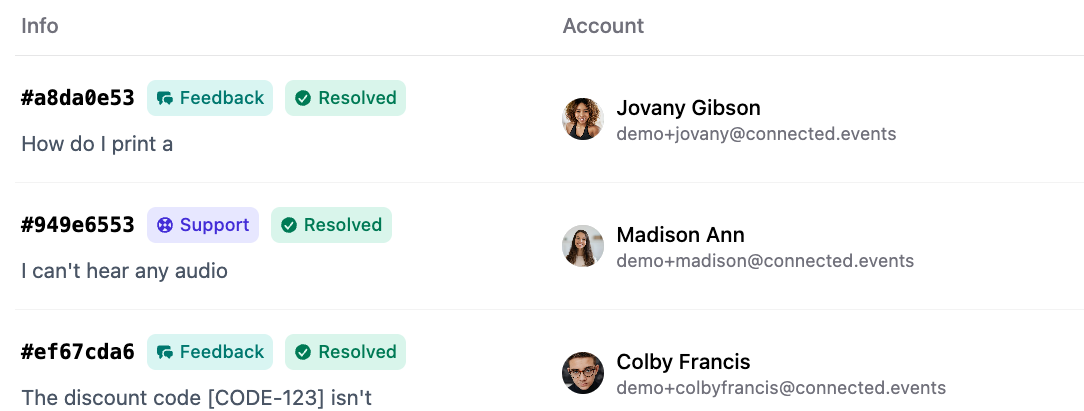Open ticket #ef67cda6
1084x411 pixels.
pyautogui.click(x=78, y=352)
